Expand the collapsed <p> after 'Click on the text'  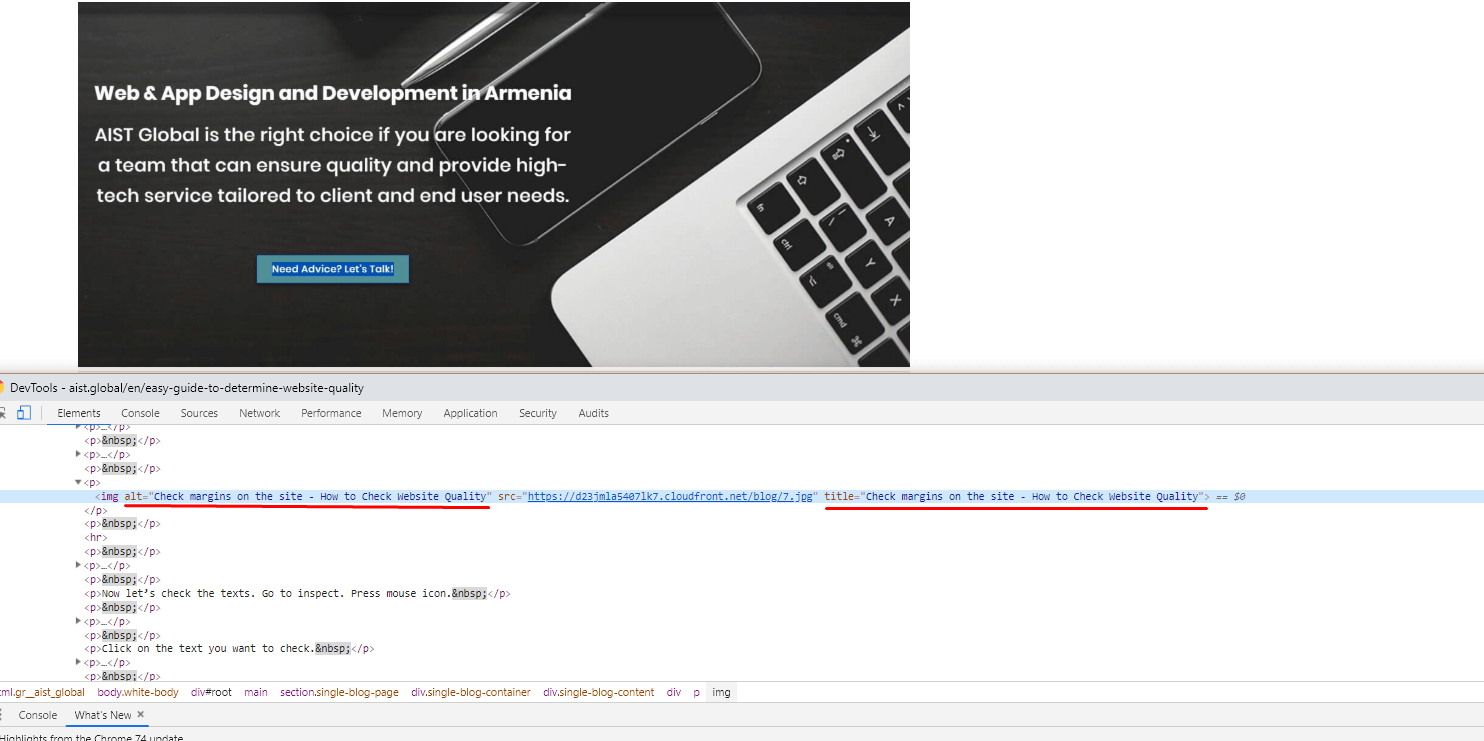(x=79, y=662)
